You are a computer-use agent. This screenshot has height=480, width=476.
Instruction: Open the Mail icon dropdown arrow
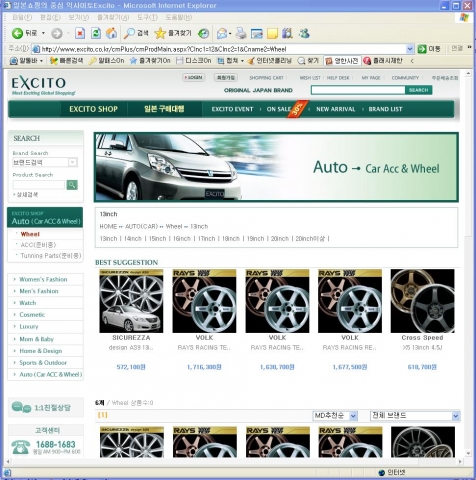pos(230,34)
